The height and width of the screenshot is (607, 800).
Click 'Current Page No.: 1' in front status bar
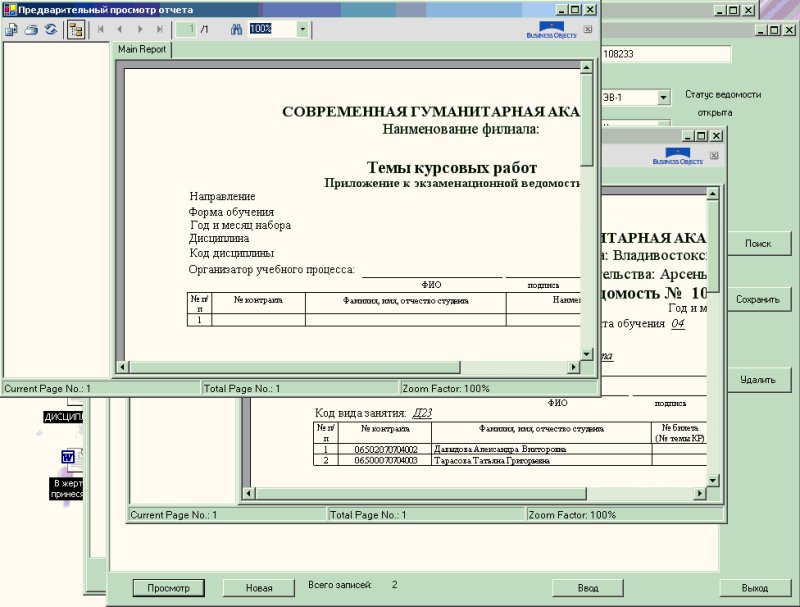pyautogui.click(x=47, y=389)
